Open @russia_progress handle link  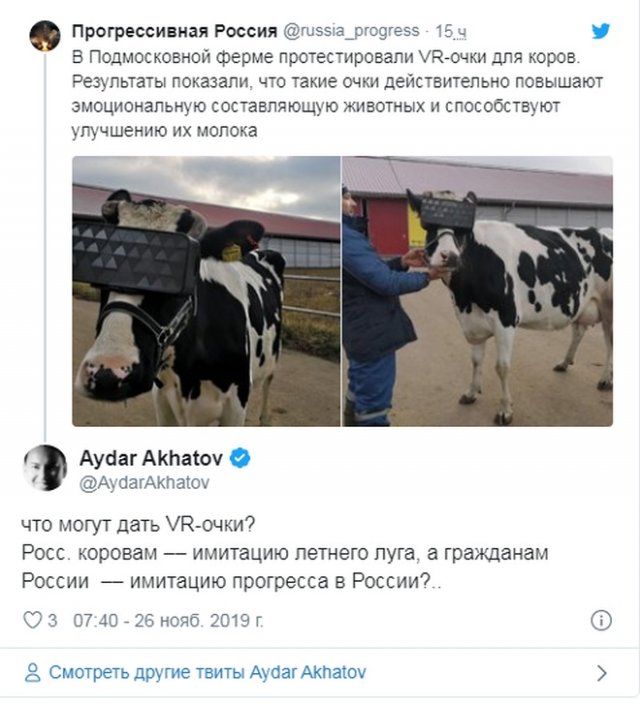pos(351,31)
